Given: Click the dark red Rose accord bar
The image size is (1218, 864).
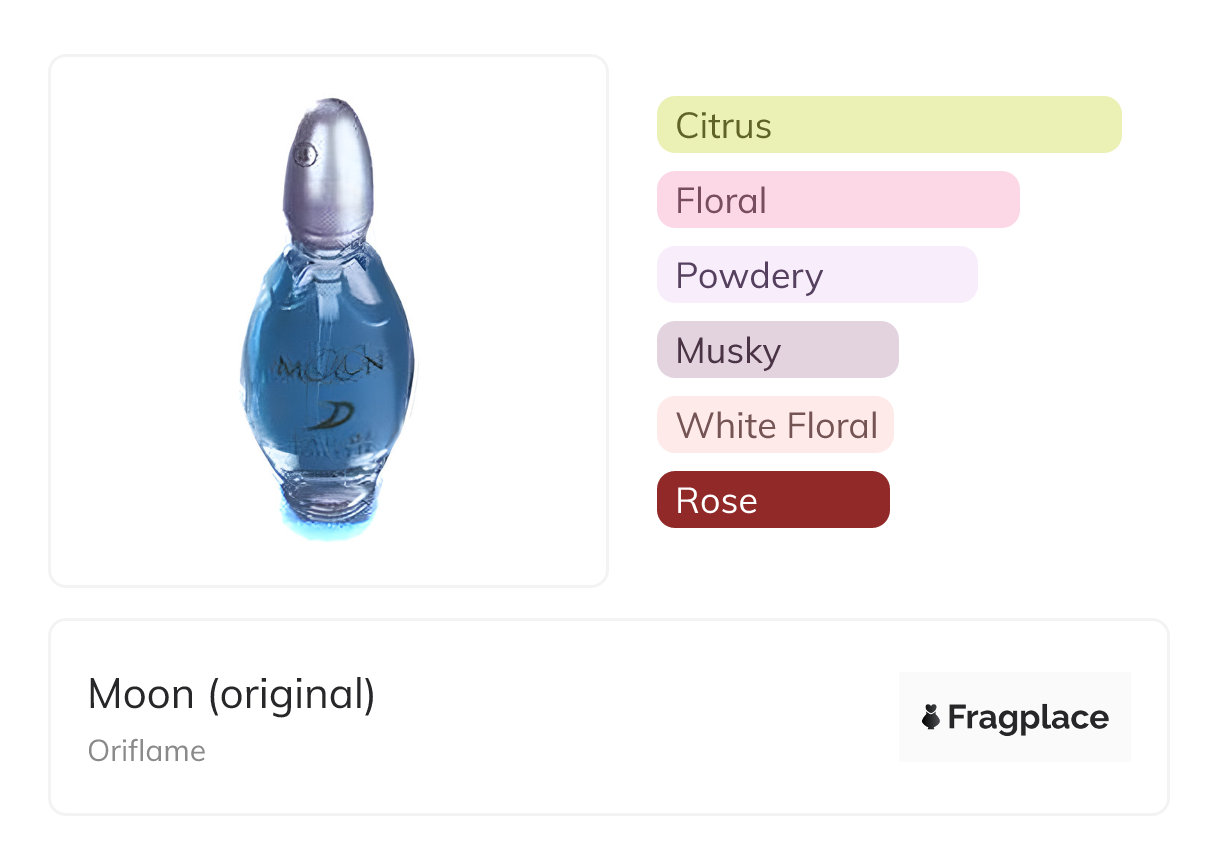Looking at the screenshot, I should coord(772,500).
